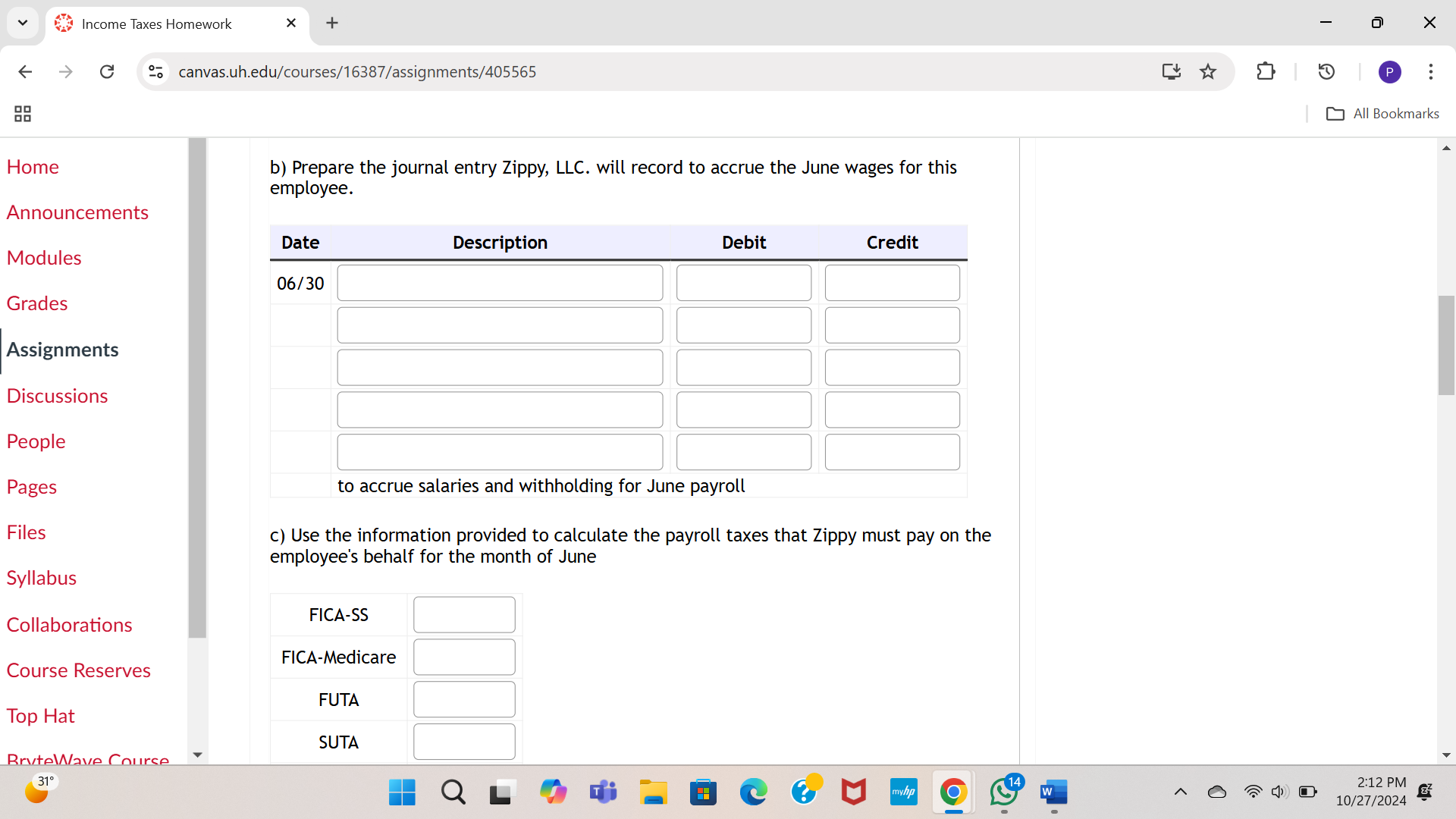The width and height of the screenshot is (1456, 819).
Task: Open the Chrome three-dot menu
Action: click(x=1430, y=71)
